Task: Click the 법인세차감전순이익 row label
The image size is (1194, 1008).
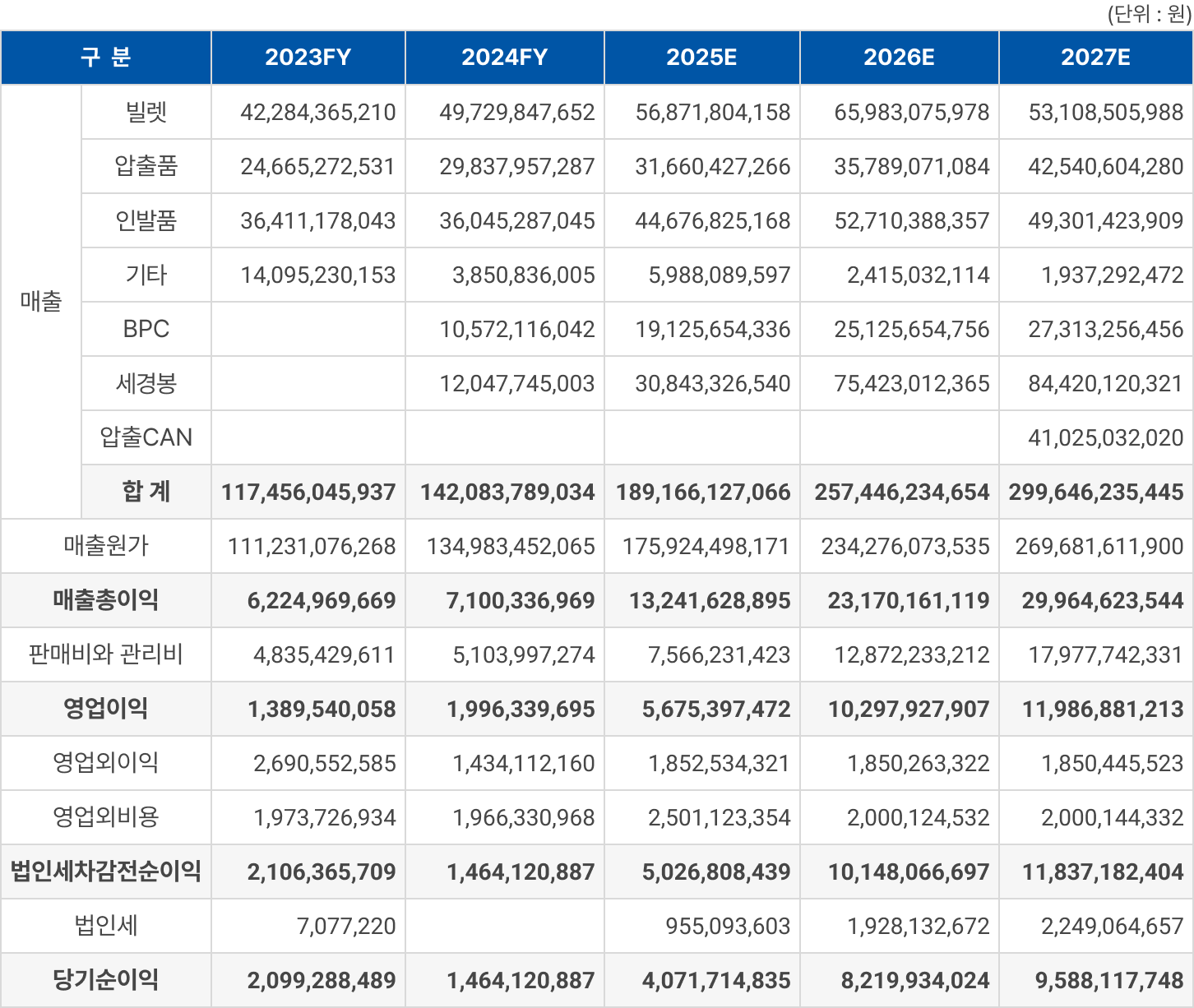Action: tap(106, 872)
